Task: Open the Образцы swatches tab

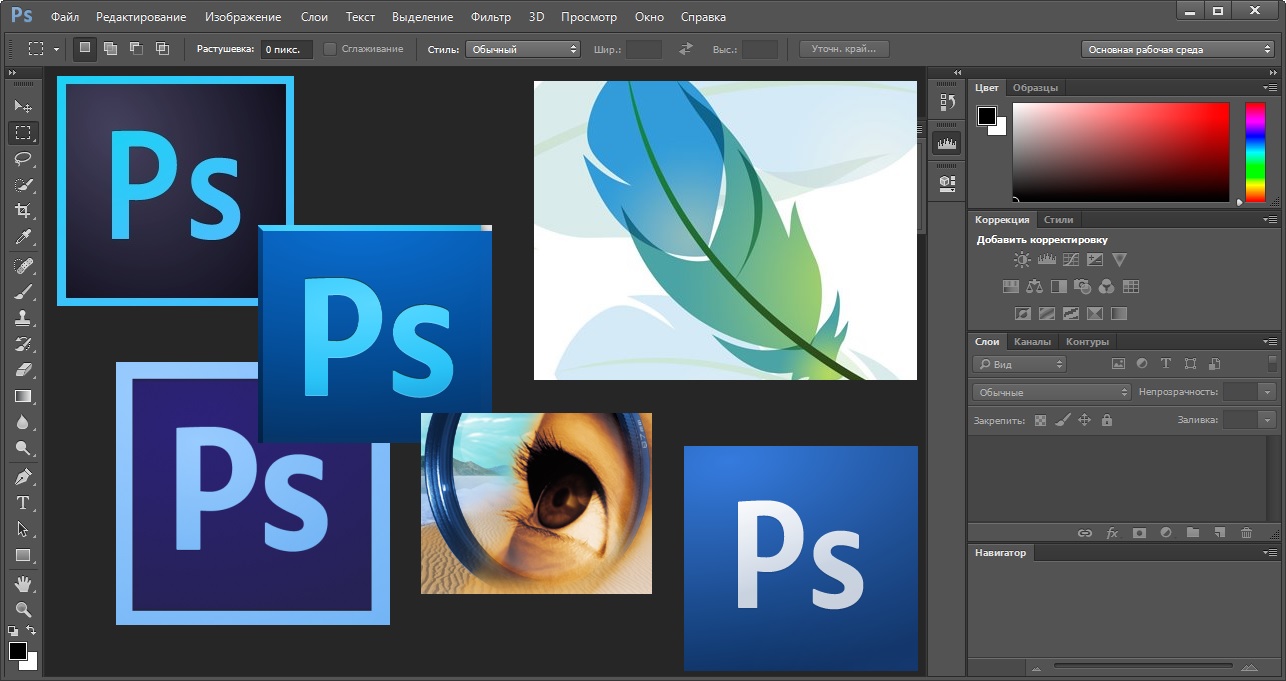Action: pos(1035,88)
